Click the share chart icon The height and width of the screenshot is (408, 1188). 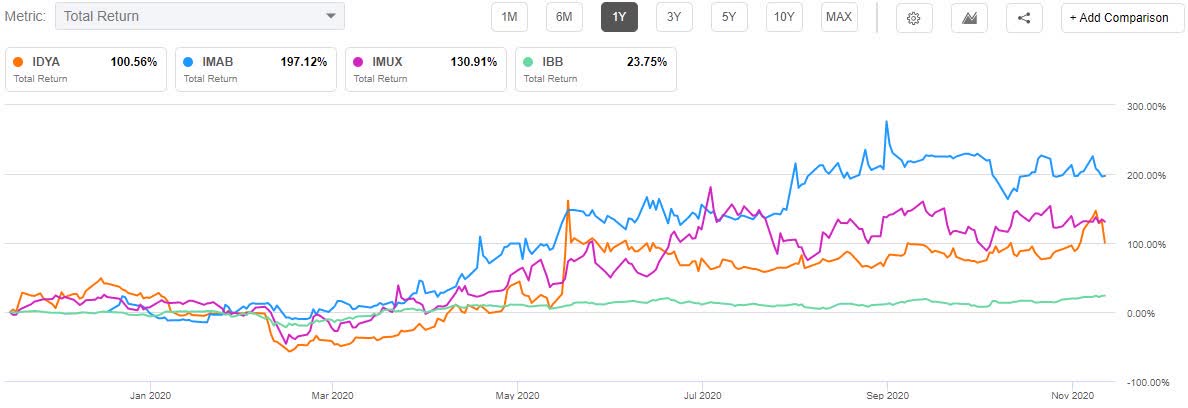coord(1023,17)
